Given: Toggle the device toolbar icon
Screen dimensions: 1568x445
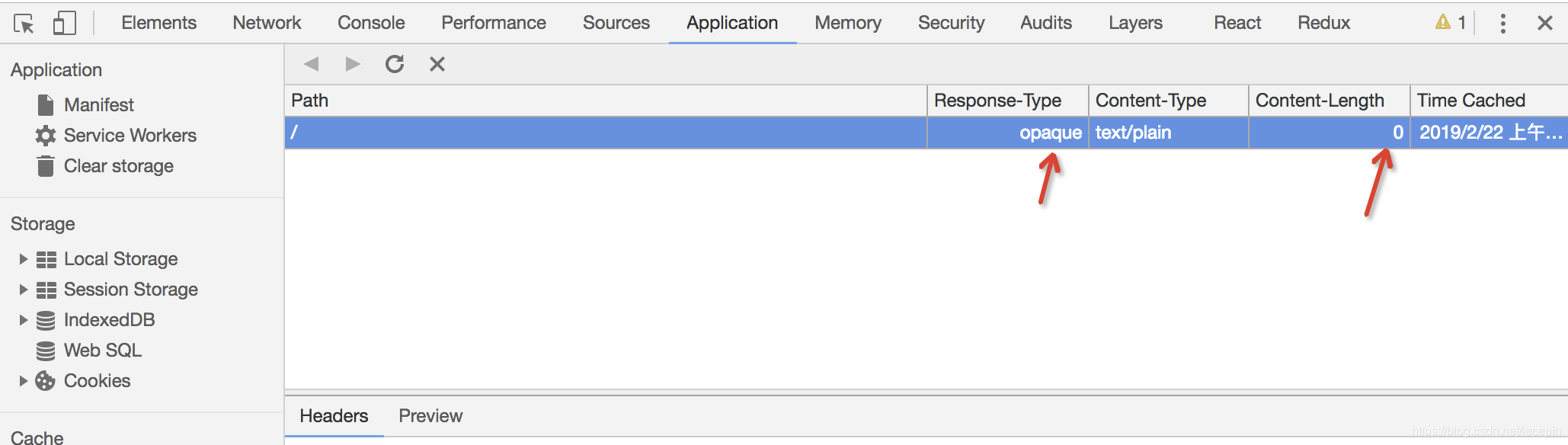Looking at the screenshot, I should pyautogui.click(x=64, y=24).
